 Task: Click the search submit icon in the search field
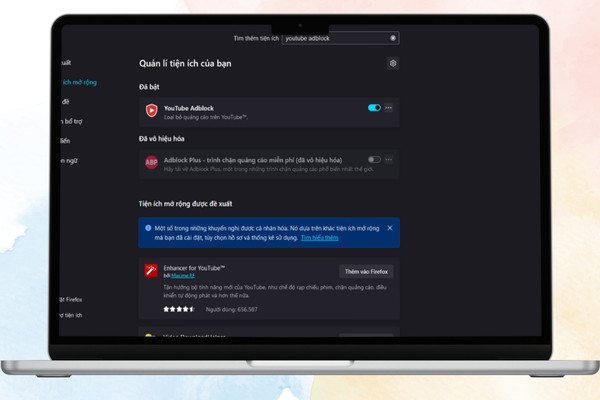(393, 38)
